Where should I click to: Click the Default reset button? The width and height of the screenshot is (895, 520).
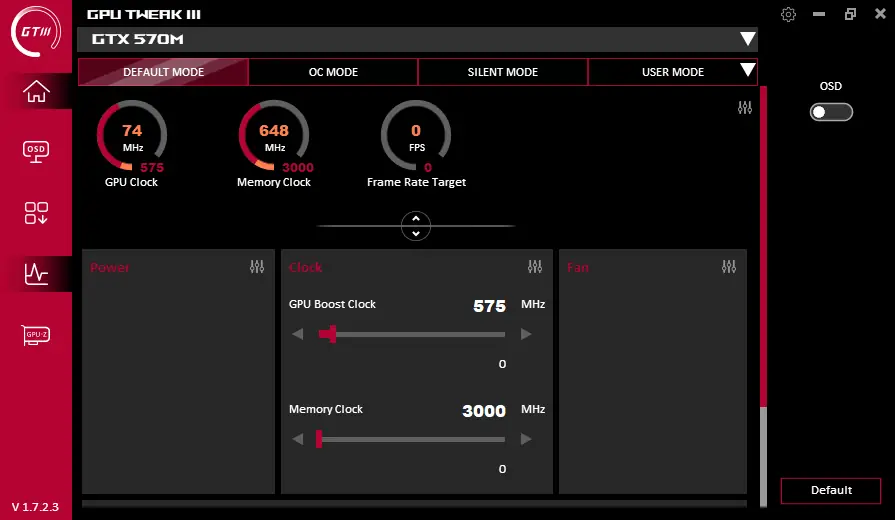[831, 490]
